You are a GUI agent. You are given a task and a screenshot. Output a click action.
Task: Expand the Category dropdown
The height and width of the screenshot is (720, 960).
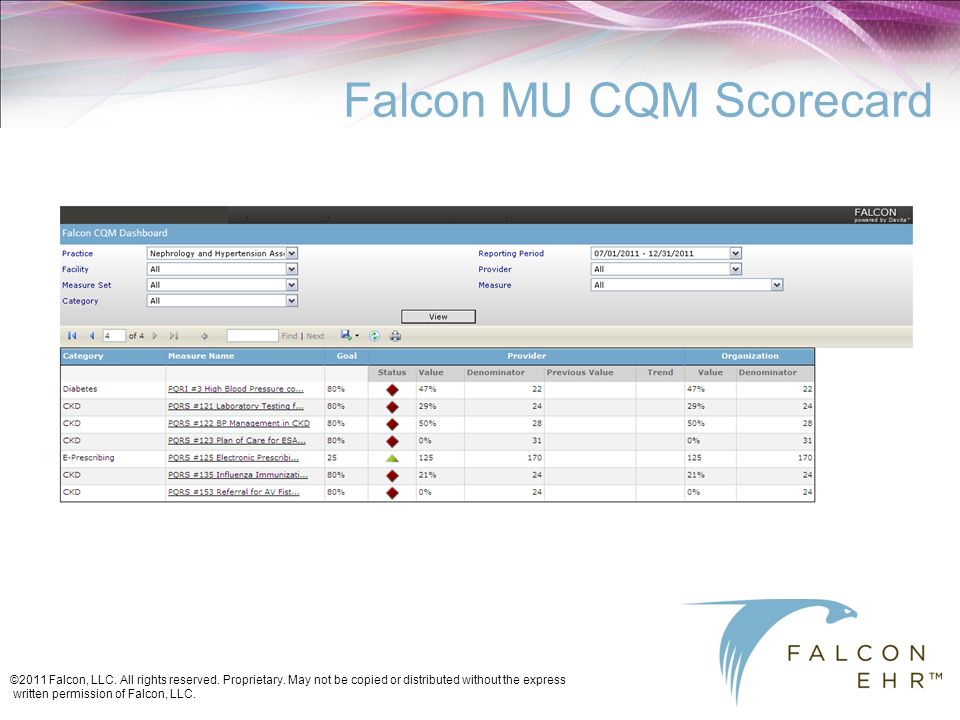coord(292,301)
